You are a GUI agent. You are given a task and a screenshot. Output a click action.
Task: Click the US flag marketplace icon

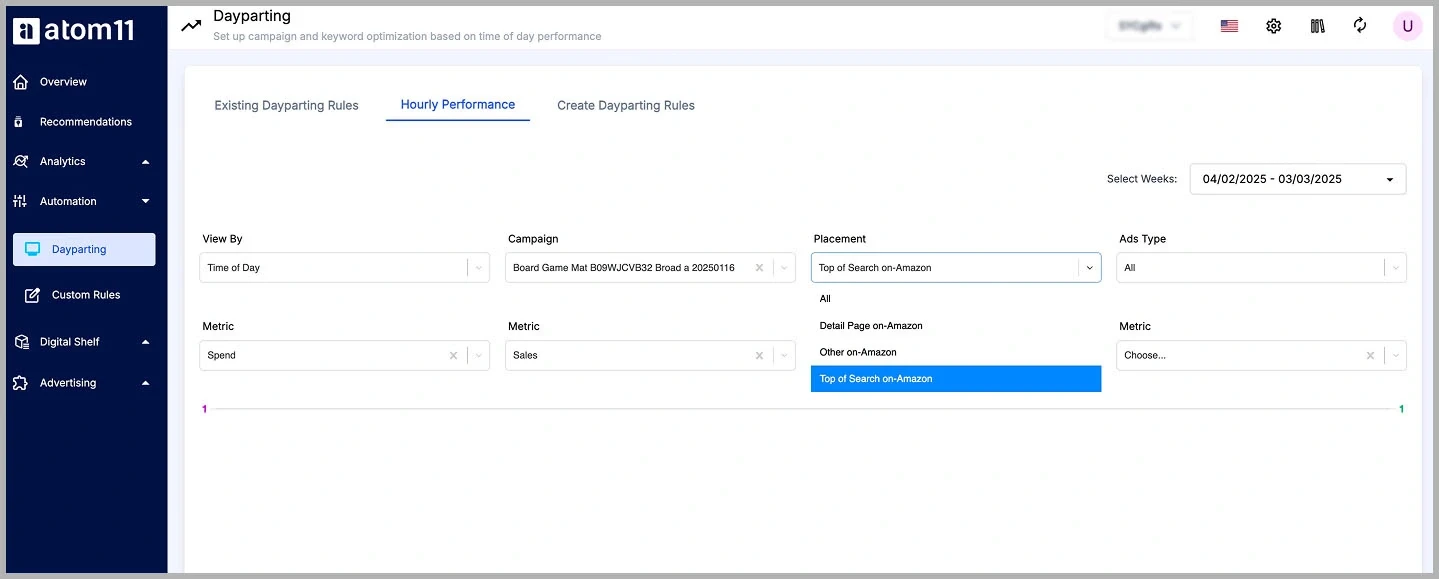1229,26
